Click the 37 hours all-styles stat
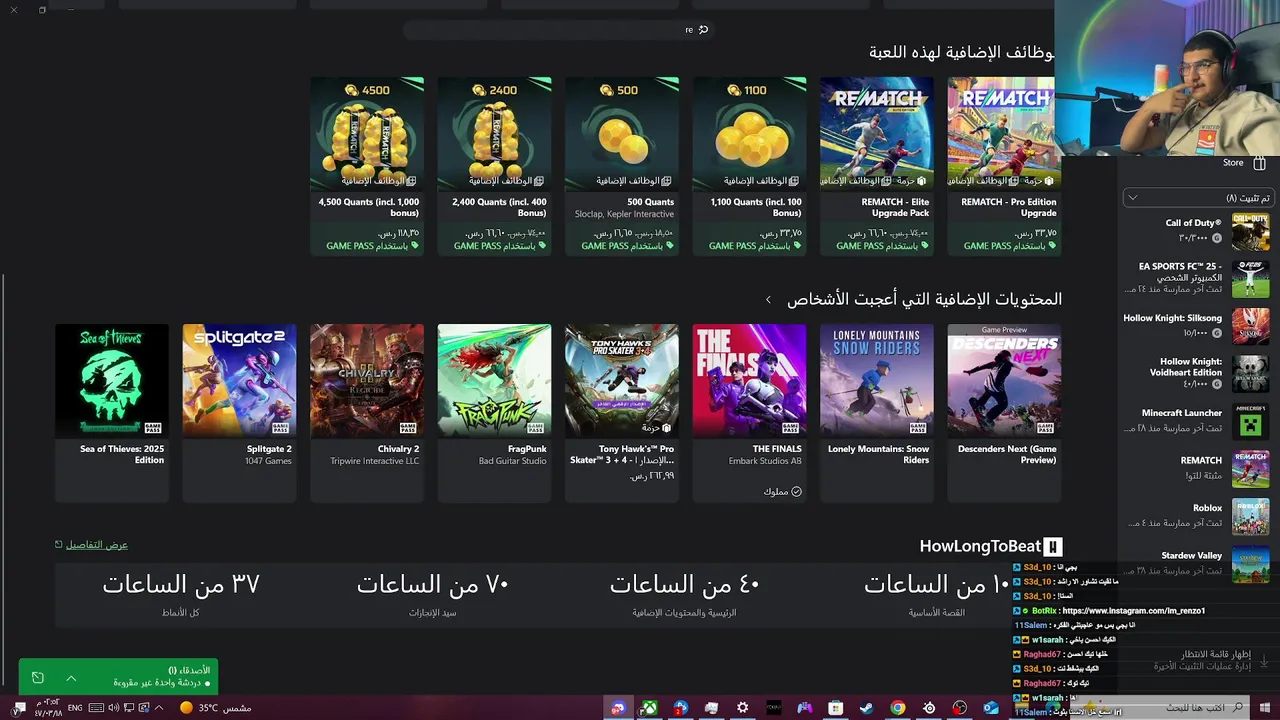Viewport: 1280px width, 720px height. pos(181,594)
